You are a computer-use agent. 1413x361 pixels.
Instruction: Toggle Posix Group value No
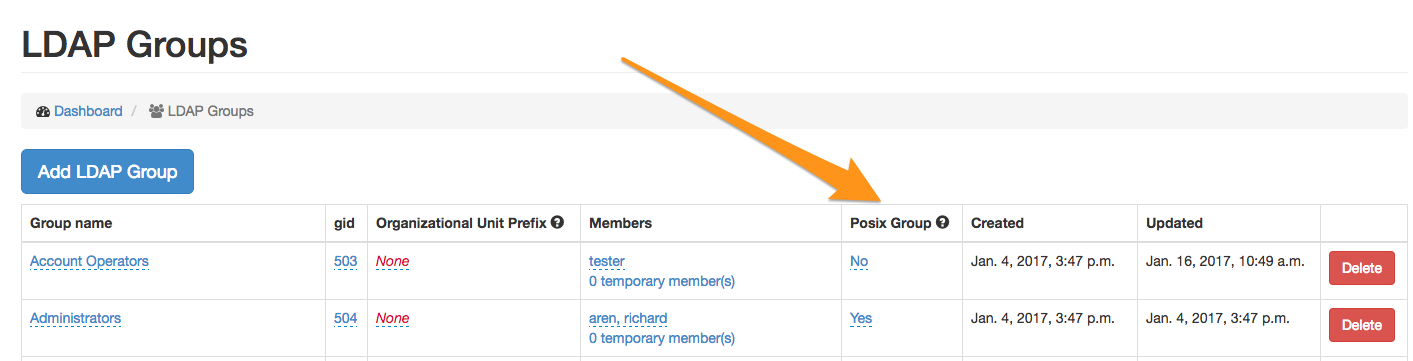859,261
